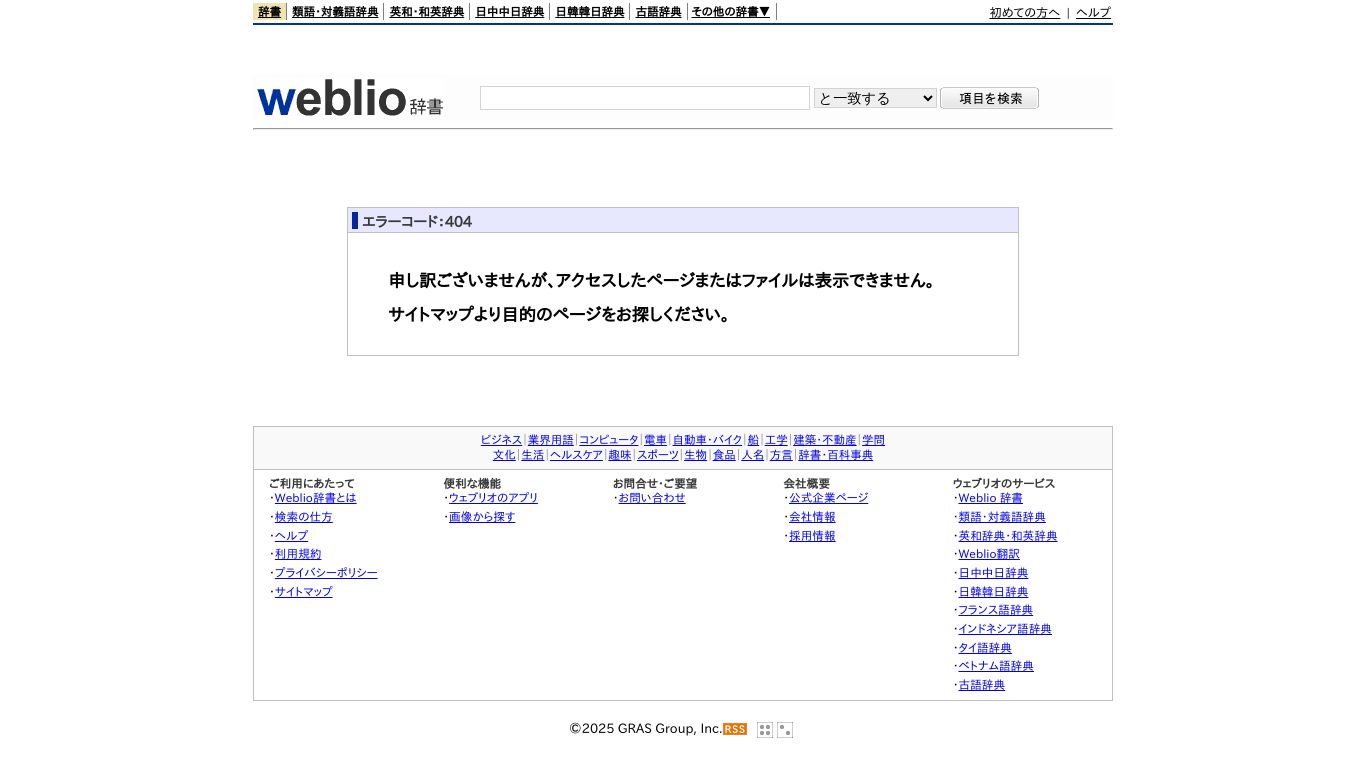Open 利用規約 link
This screenshot has height=768, width=1366.
click(x=298, y=554)
